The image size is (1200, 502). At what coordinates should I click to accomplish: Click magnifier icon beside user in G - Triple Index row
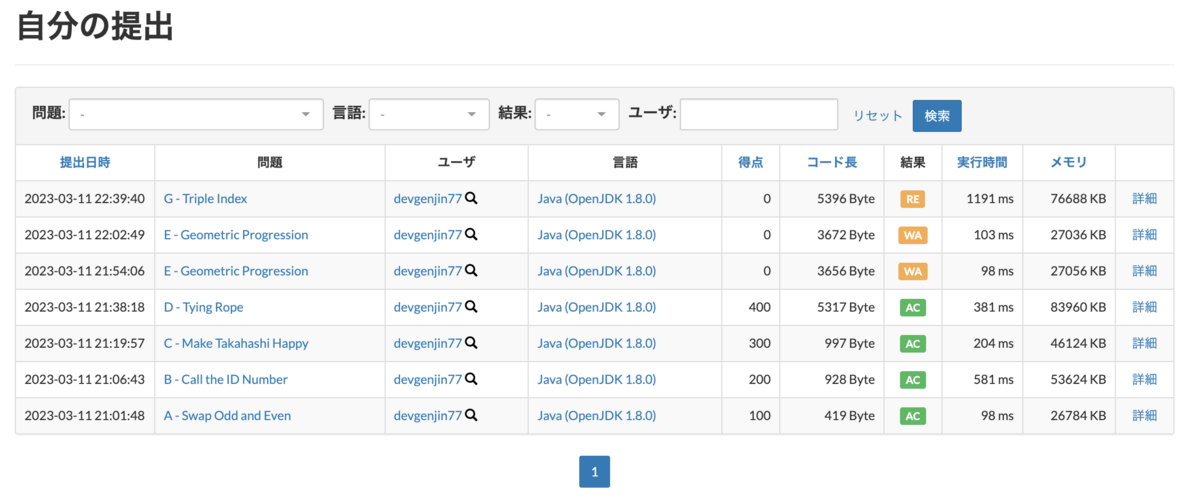[471, 199]
